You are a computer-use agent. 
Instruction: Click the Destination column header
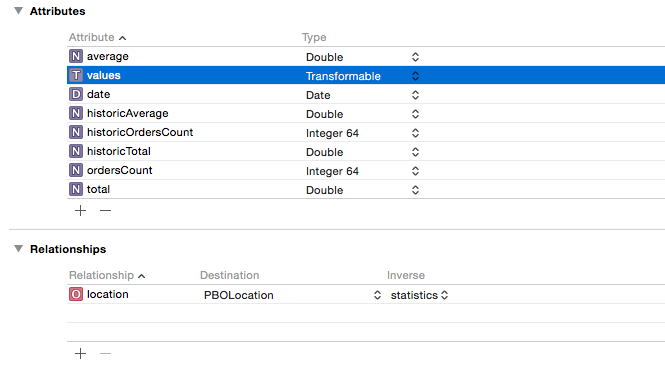point(229,275)
